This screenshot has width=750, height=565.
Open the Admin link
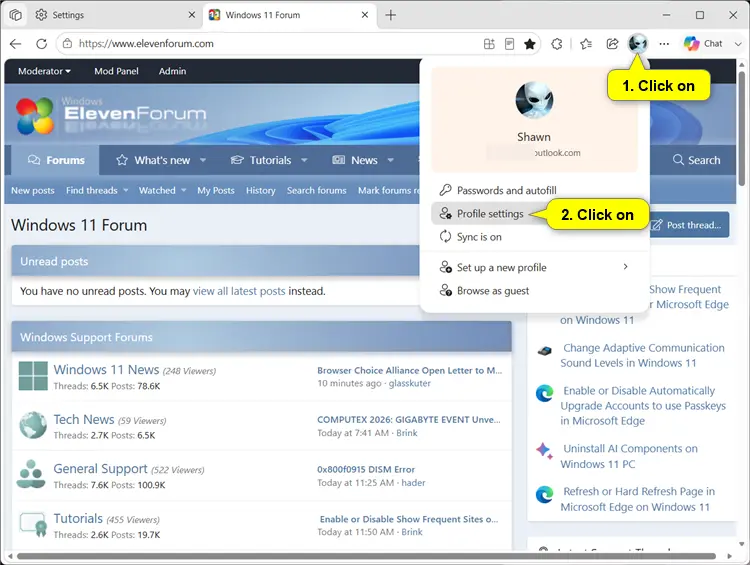[172, 71]
